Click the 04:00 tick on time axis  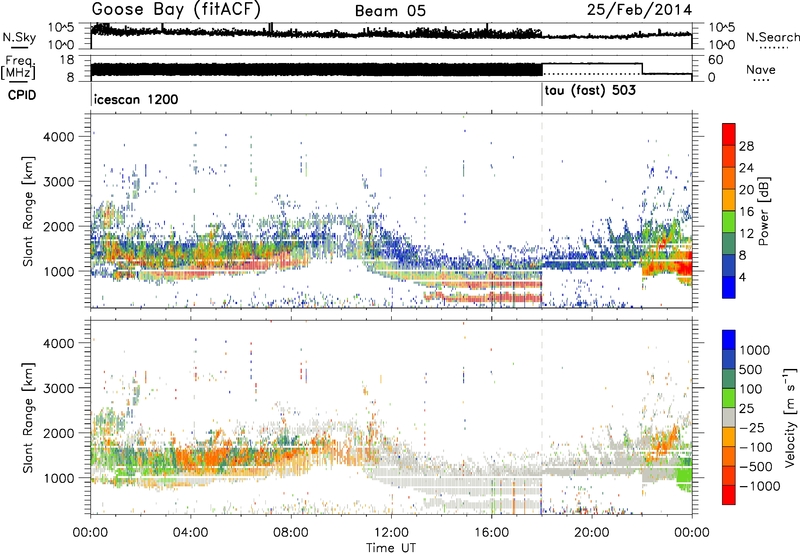point(191,533)
